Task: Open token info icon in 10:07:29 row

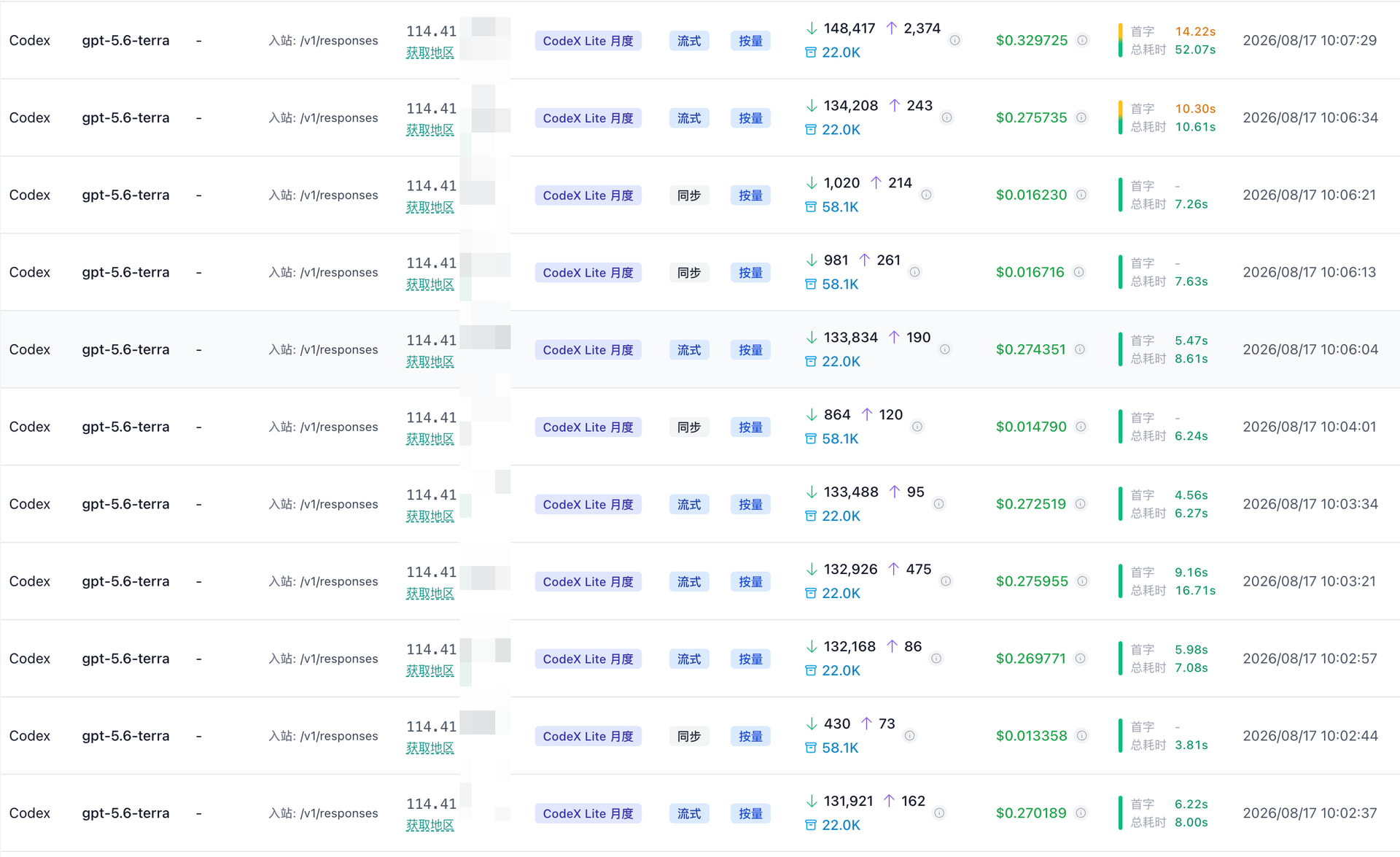Action: tap(954, 40)
